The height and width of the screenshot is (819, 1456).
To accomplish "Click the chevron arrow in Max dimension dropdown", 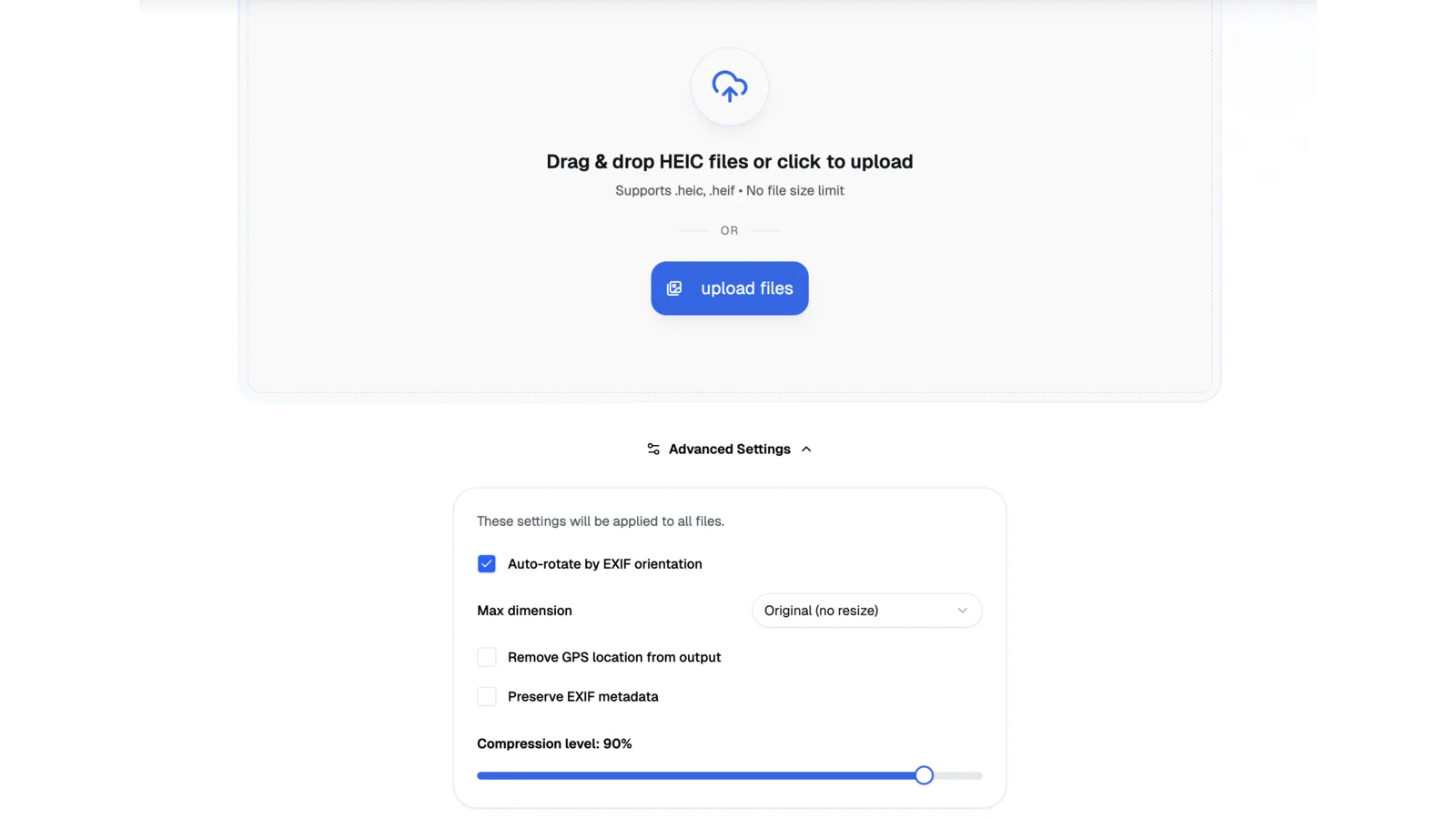I will tap(962, 611).
